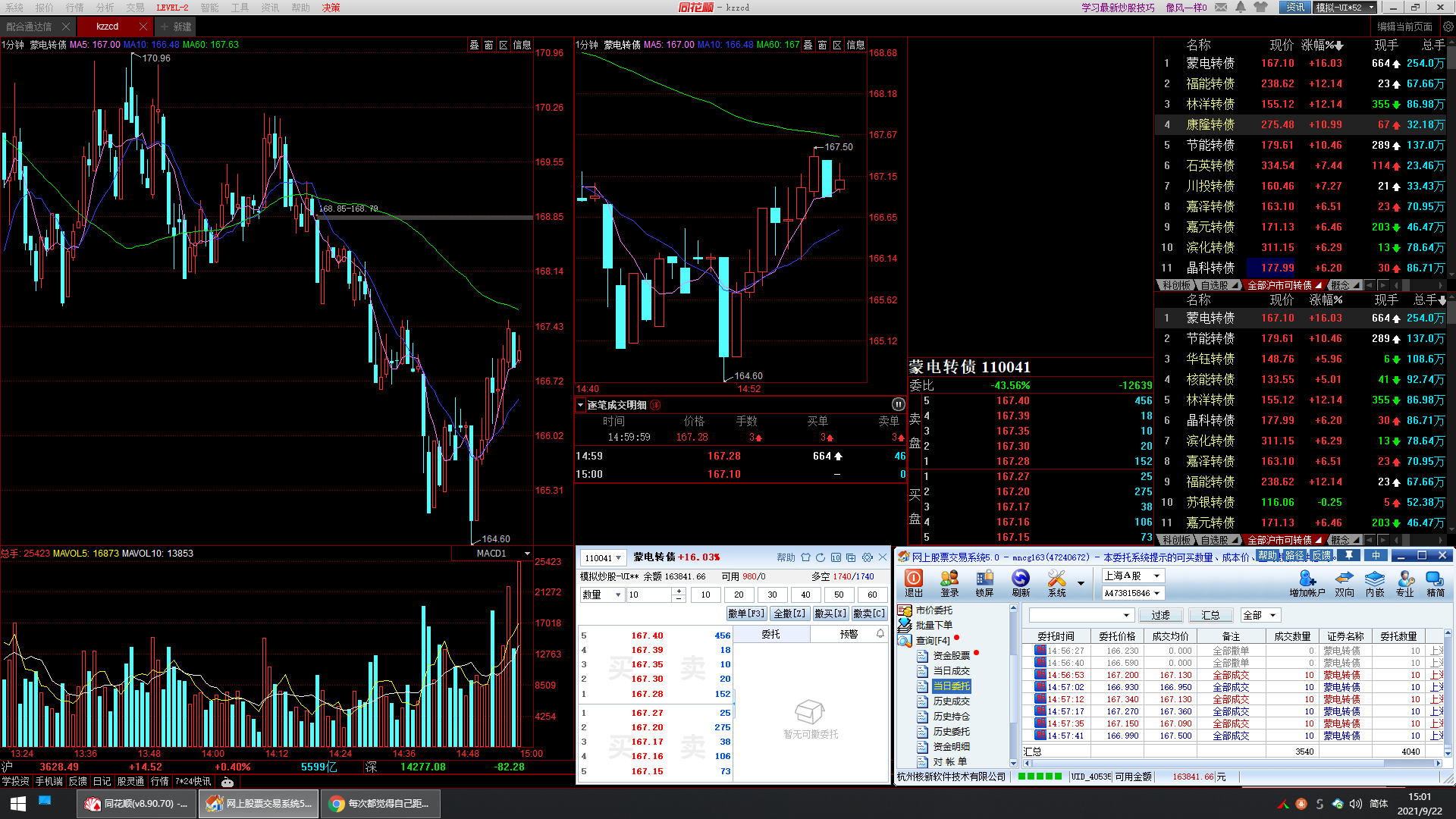Open a 新建 new tab
This screenshot has width=1456, height=819.
pos(176,26)
